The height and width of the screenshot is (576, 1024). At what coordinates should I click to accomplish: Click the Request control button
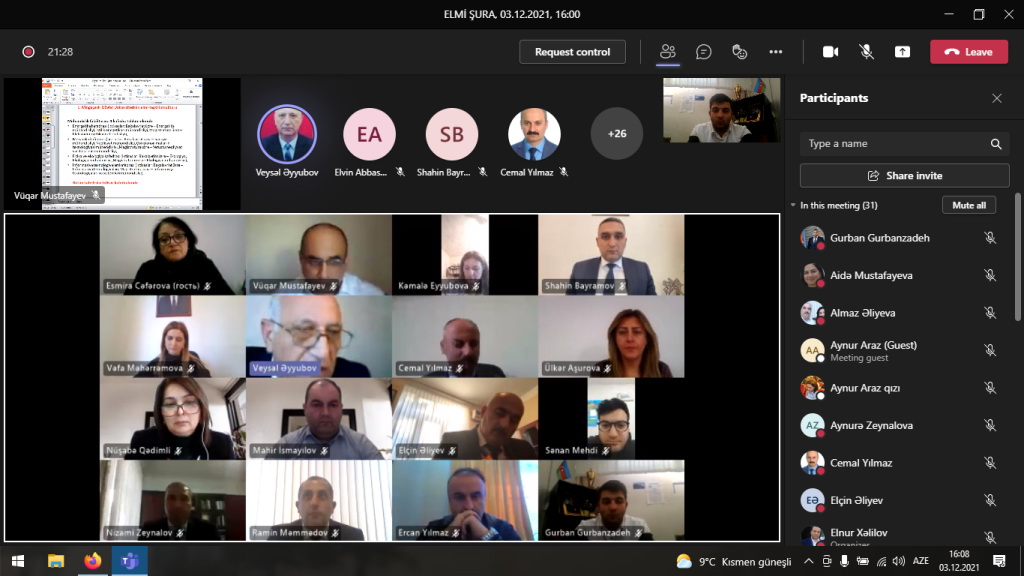click(572, 52)
